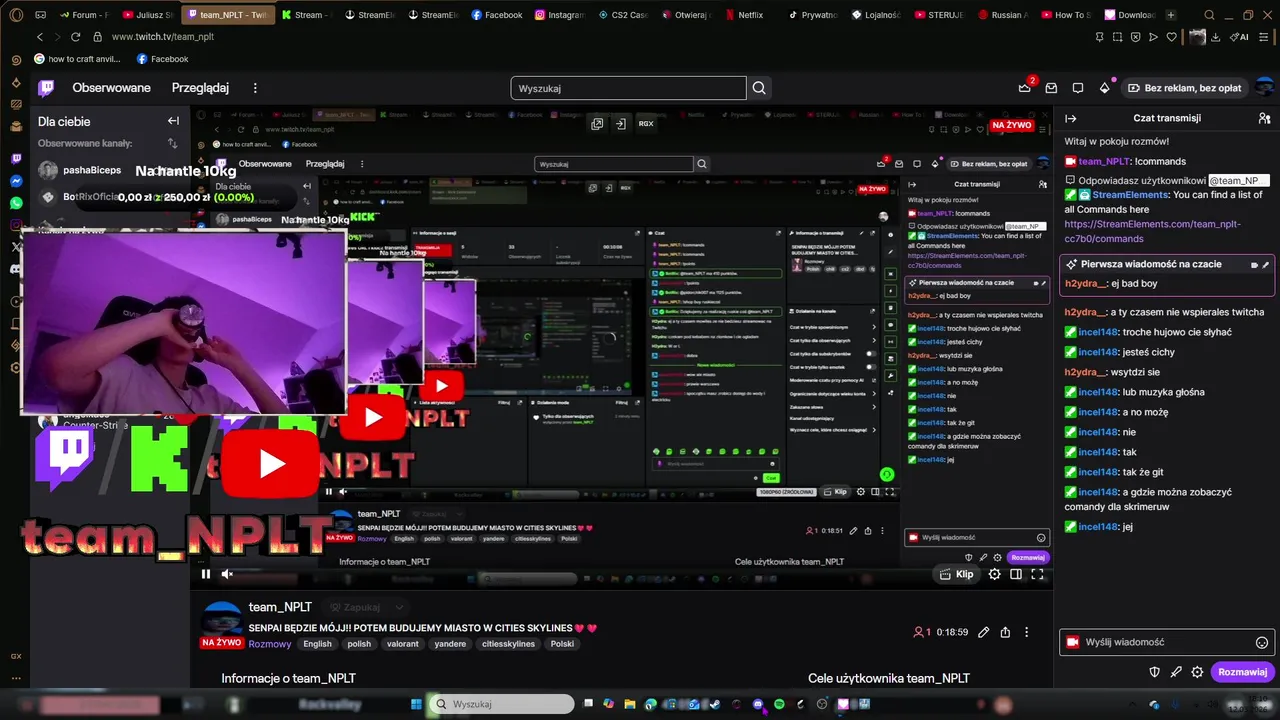The image size is (1280, 720).
Task: Open the browser AI assistant button
Action: (x=1239, y=37)
